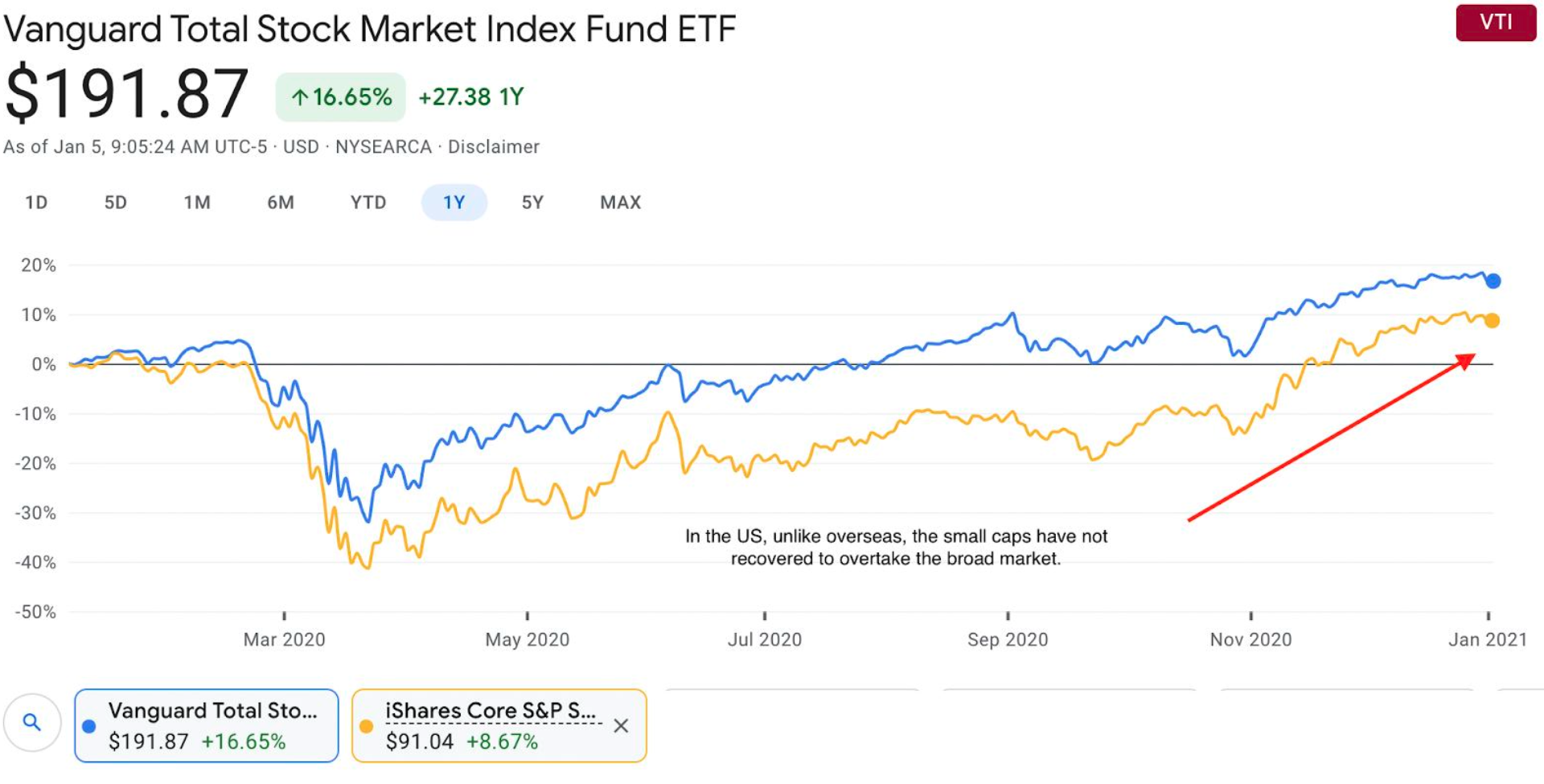Viewport: 1544px width, 784px height.
Task: Click the blue endpoint marker on chart
Action: [1493, 281]
